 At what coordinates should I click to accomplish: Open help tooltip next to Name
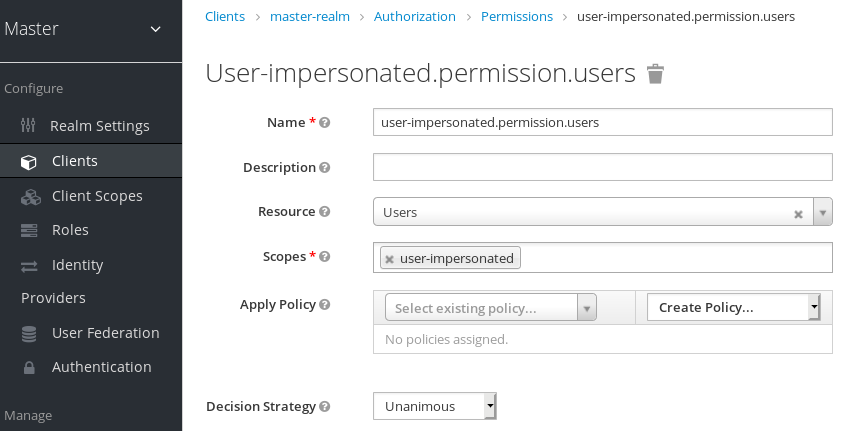click(324, 122)
